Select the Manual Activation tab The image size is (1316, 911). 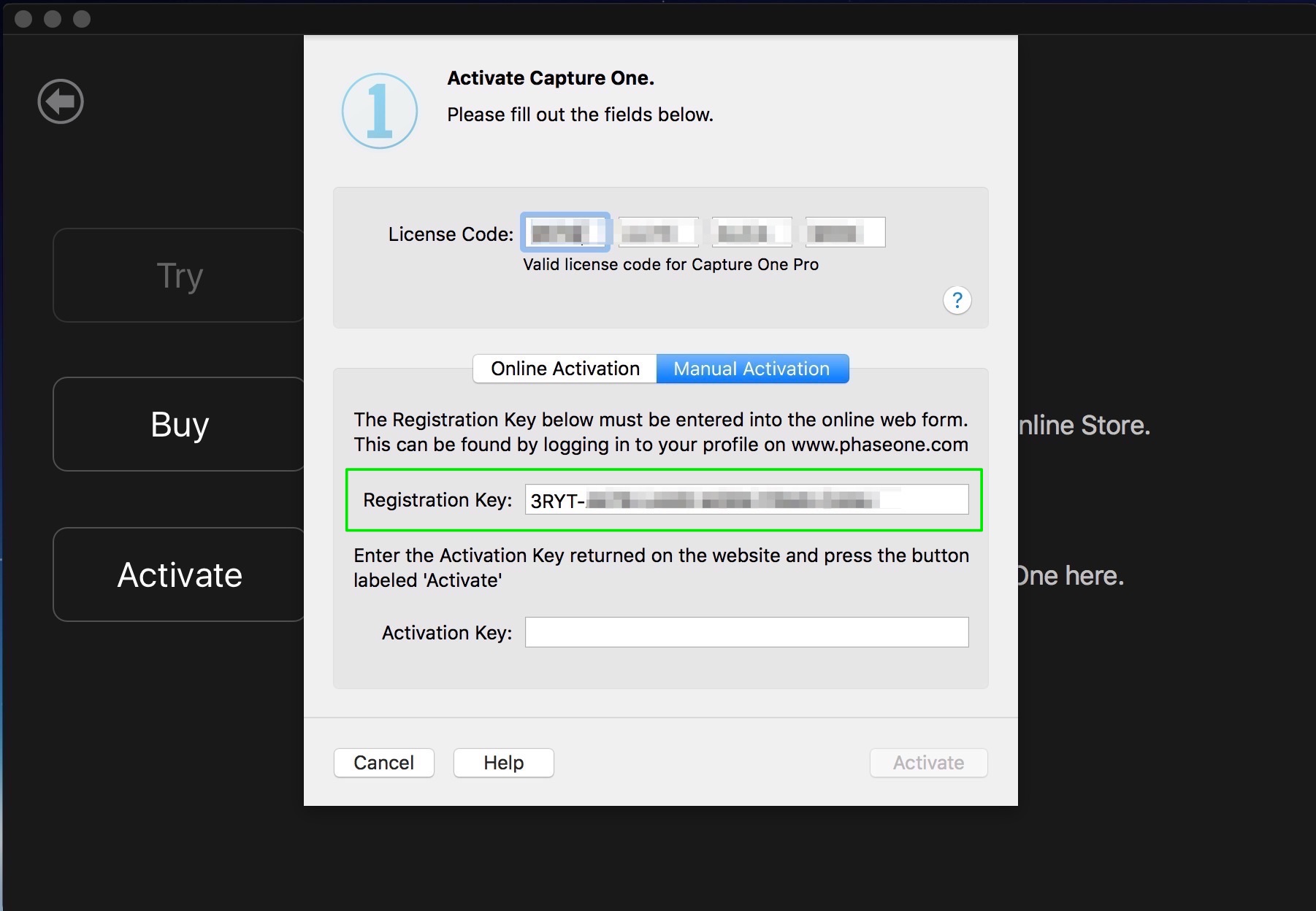coord(752,369)
